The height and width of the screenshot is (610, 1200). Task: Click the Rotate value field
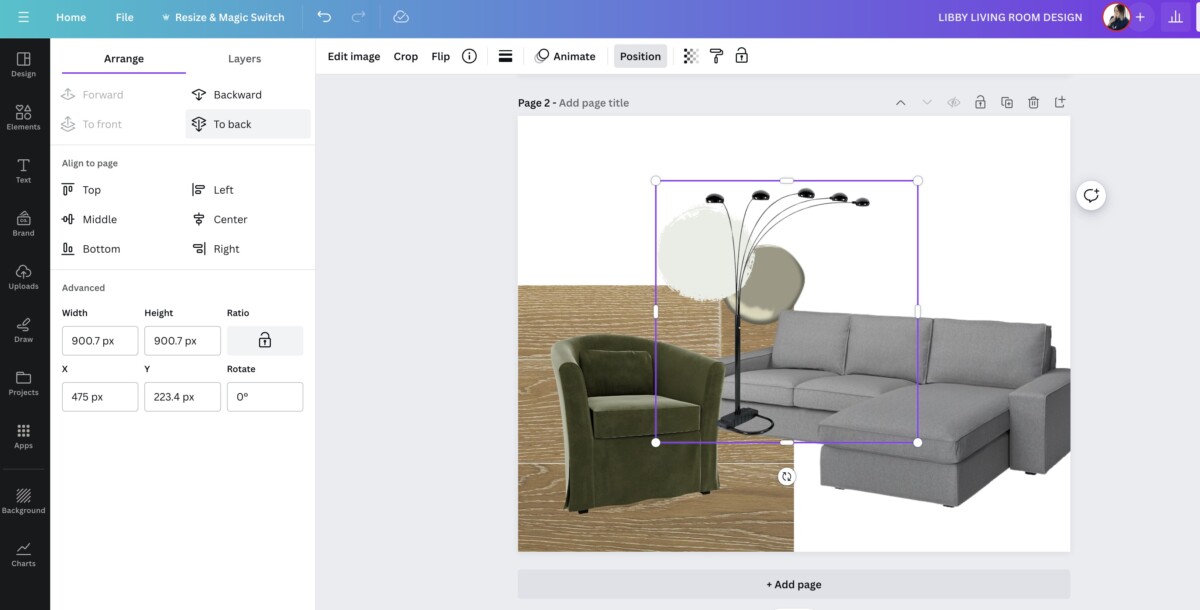(x=264, y=396)
